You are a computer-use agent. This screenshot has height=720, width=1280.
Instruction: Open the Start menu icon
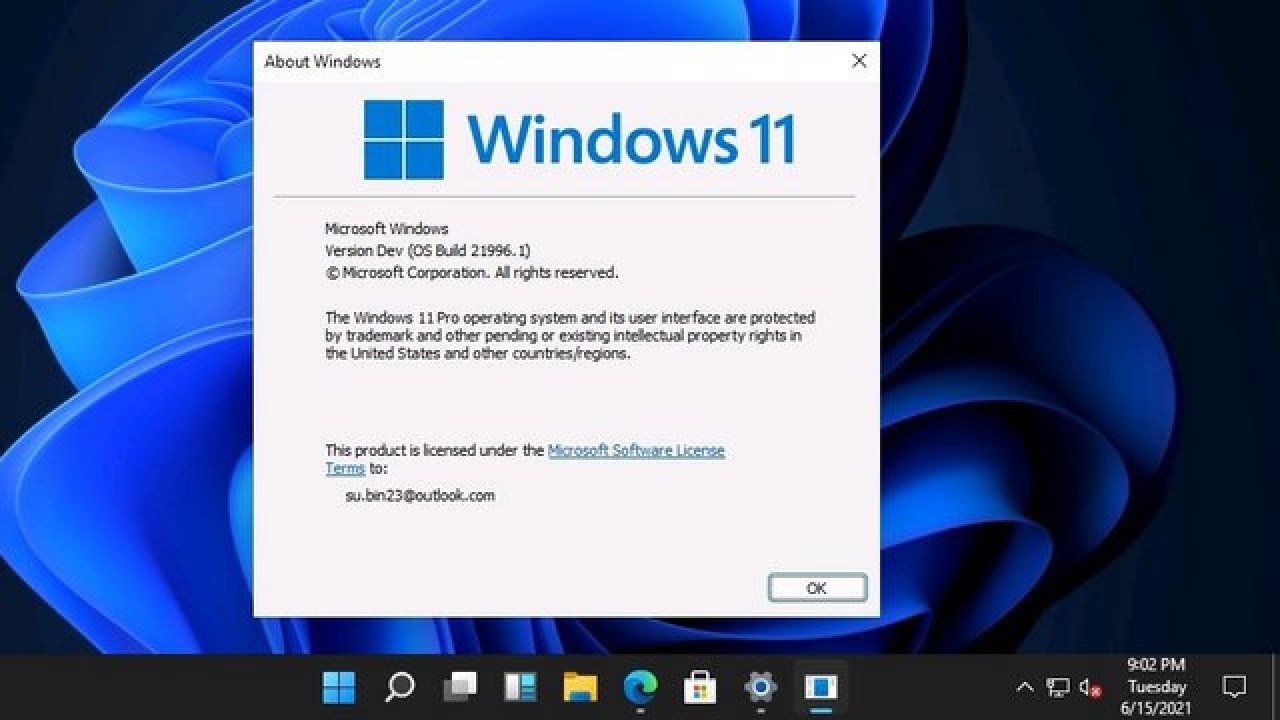pyautogui.click(x=338, y=687)
